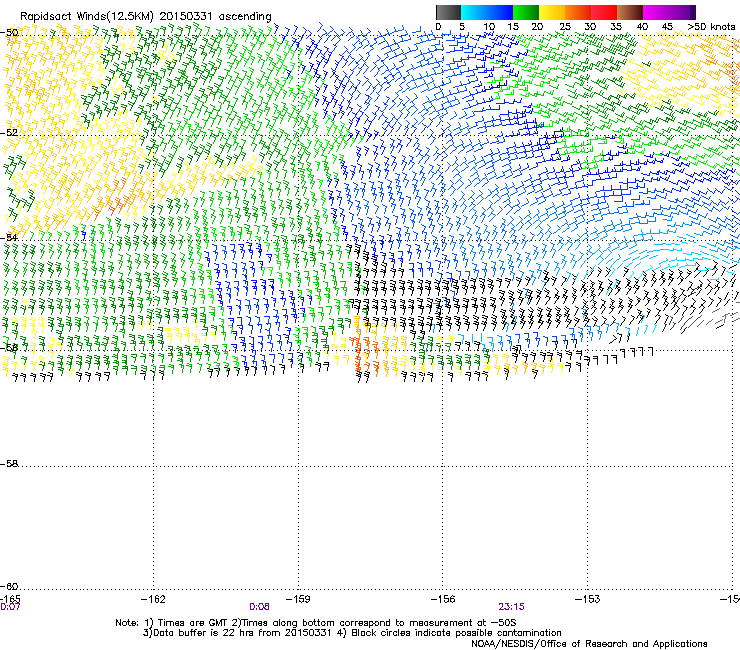Click the legend tick label '40'
The image size is (740, 650).
tap(642, 26)
